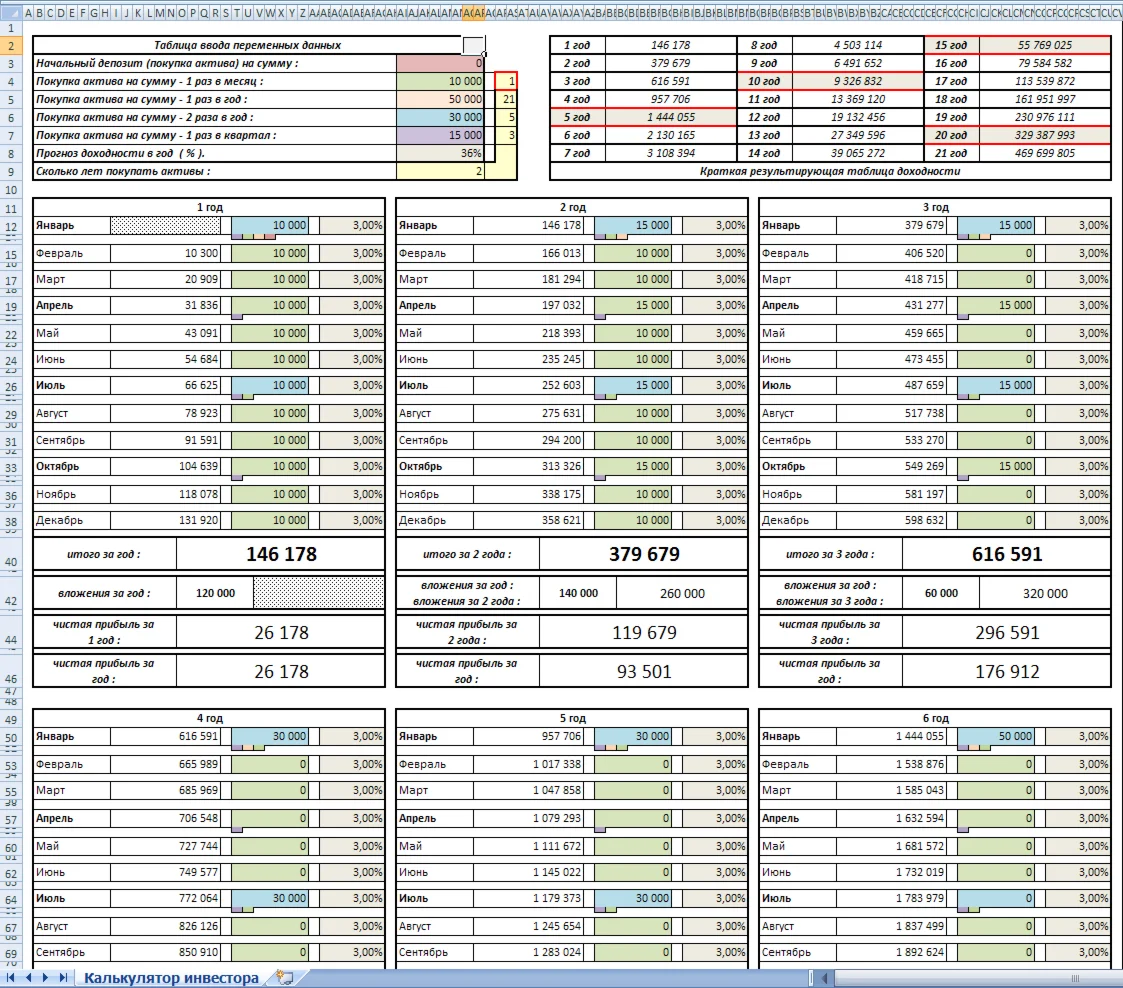Screen dimensions: 1123x988
Task: Select the cell with 21 beside yearly purchase
Action: [506, 99]
